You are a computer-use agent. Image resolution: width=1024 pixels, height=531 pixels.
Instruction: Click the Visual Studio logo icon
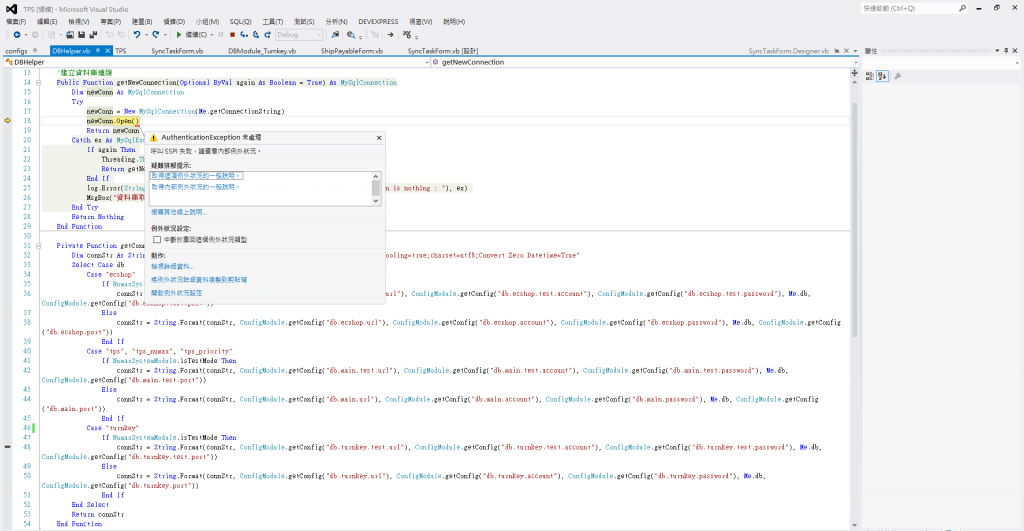coord(11,9)
